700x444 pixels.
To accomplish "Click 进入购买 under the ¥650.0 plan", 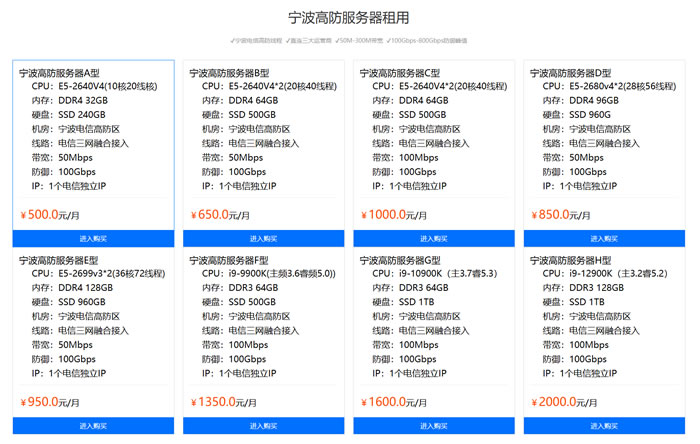I will (x=263, y=238).
